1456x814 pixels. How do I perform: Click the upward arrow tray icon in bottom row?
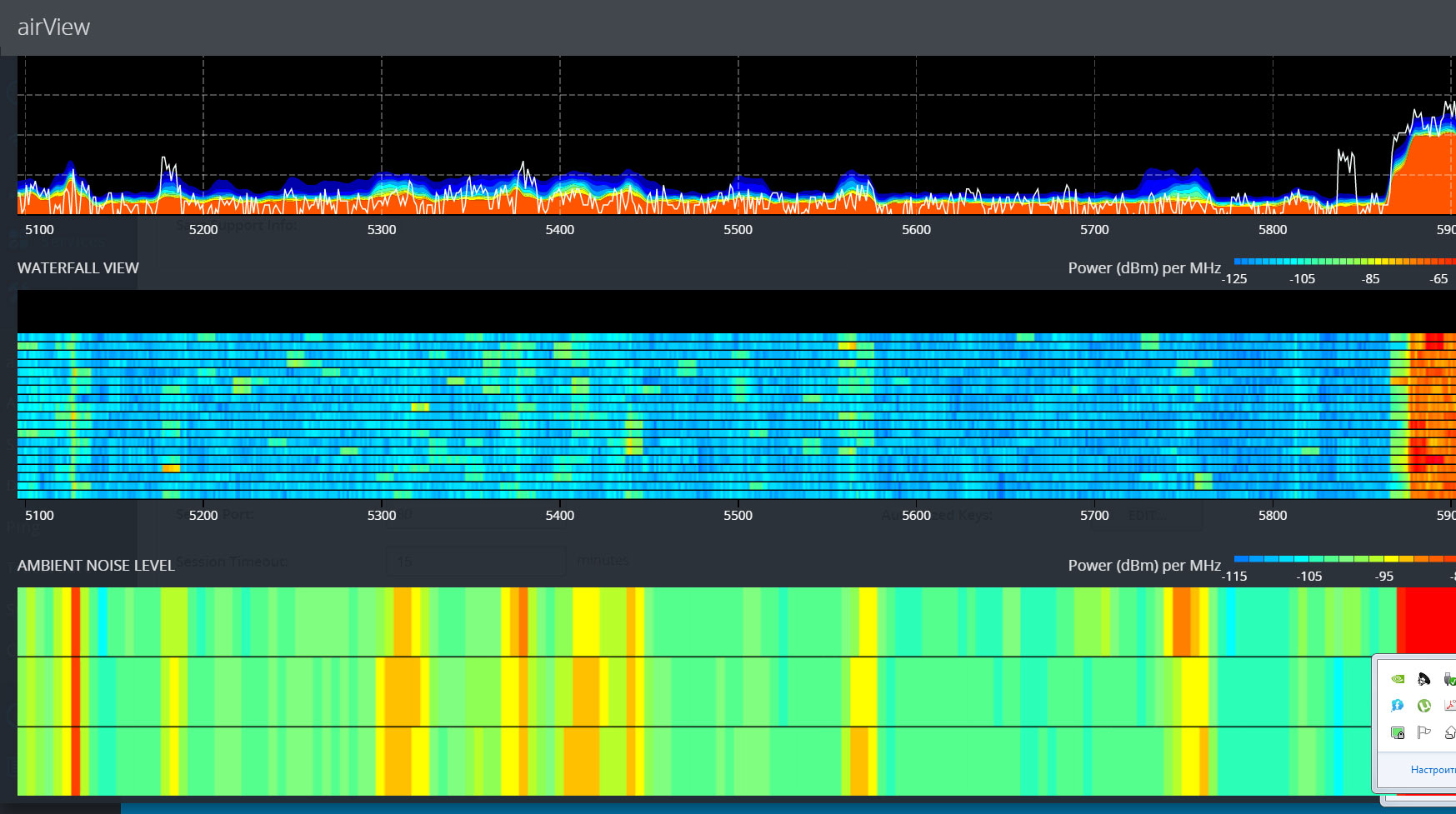click(1450, 732)
